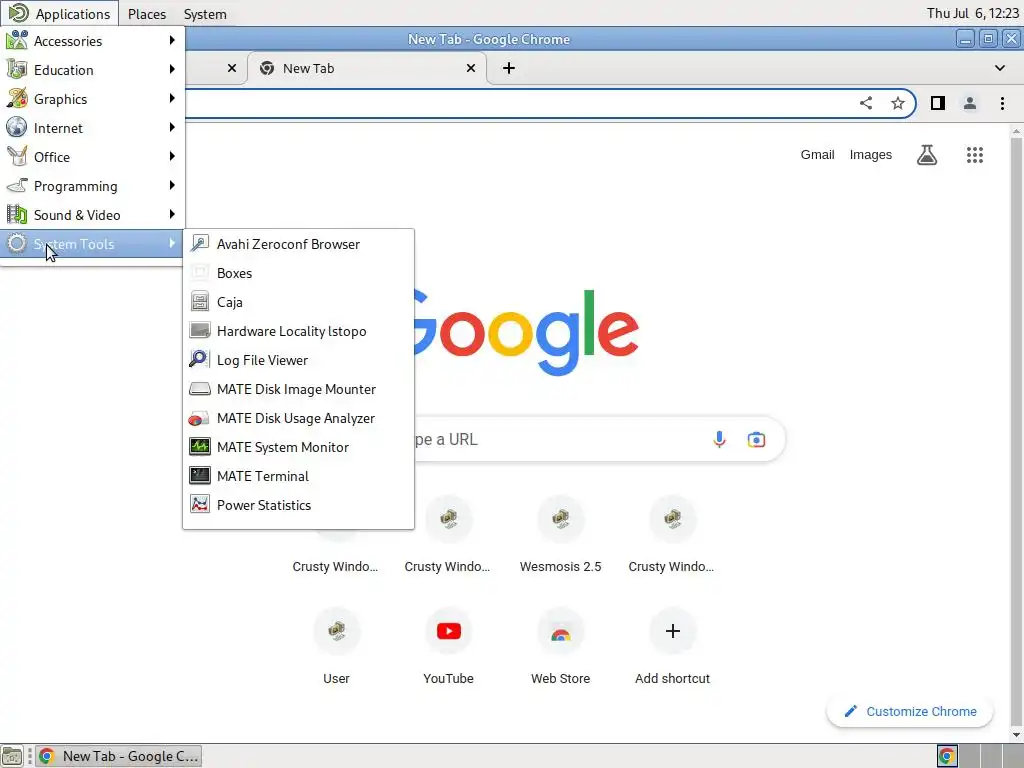Click the Chrome icon in workspace switcher
This screenshot has height=768, width=1024.
[947, 756]
